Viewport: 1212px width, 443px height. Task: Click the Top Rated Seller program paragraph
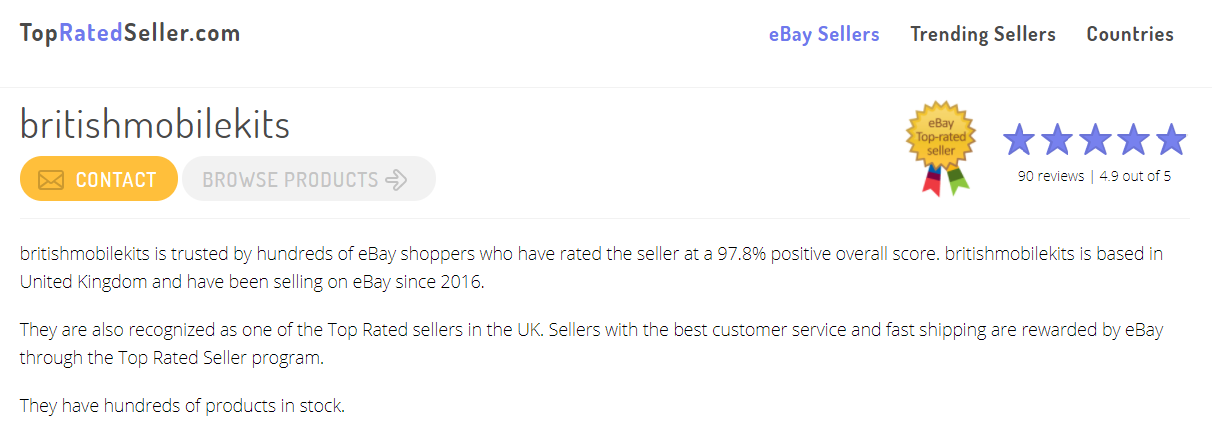point(590,343)
